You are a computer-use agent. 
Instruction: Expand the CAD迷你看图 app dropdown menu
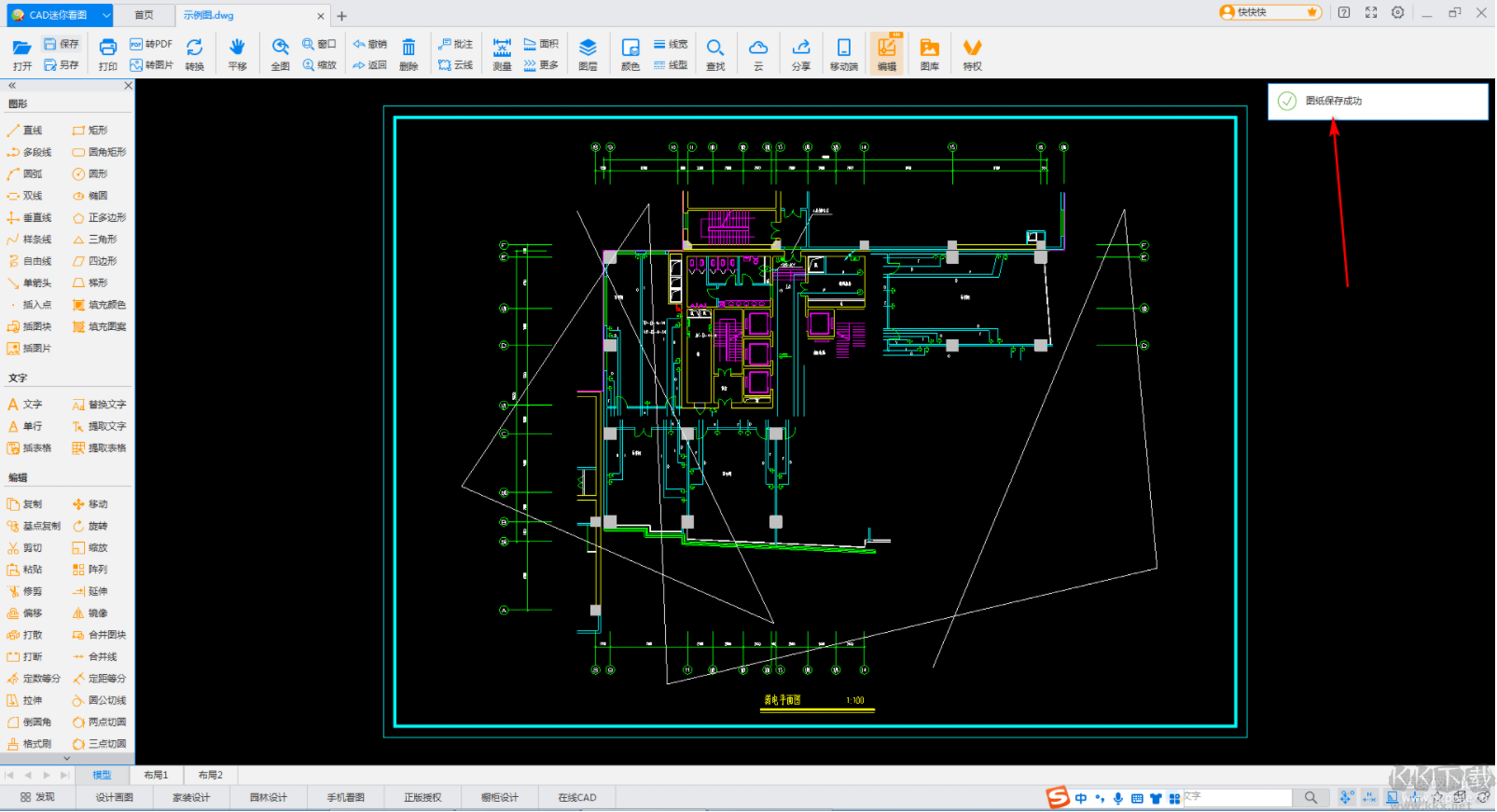pyautogui.click(x=106, y=15)
